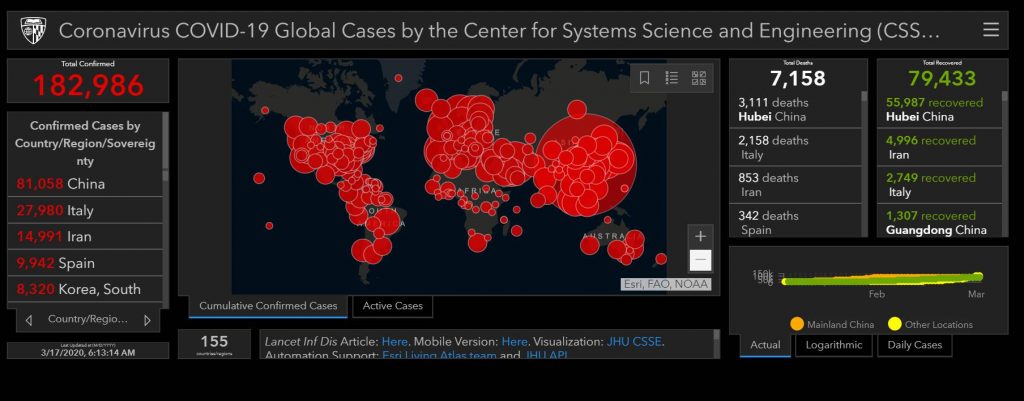Click the Total Deaths 7,158 figure
This screenshot has height=401, width=1024.
797,79
